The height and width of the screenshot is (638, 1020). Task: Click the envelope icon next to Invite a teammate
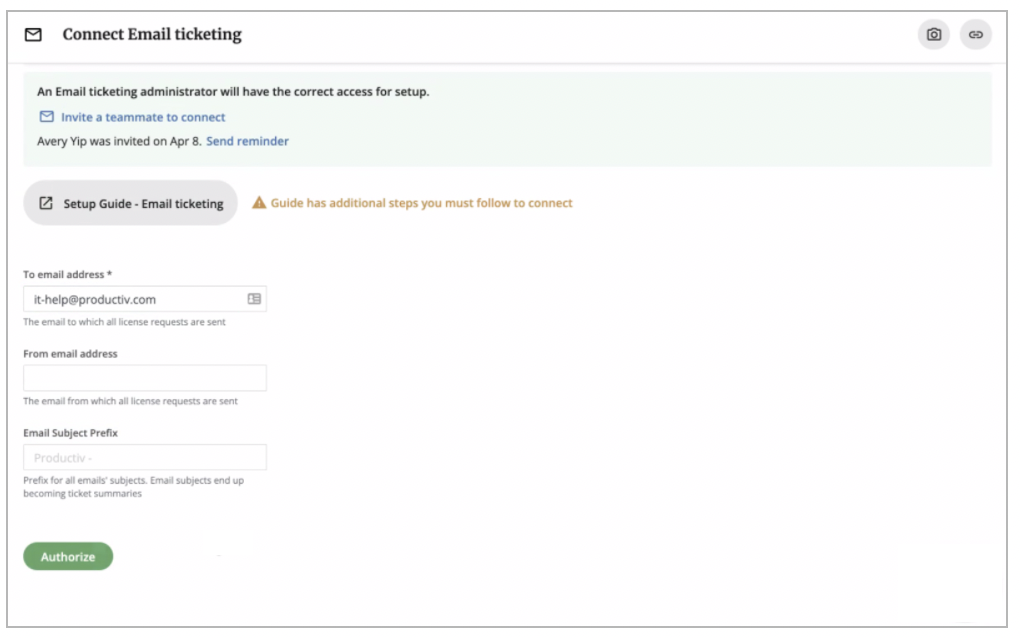45,117
